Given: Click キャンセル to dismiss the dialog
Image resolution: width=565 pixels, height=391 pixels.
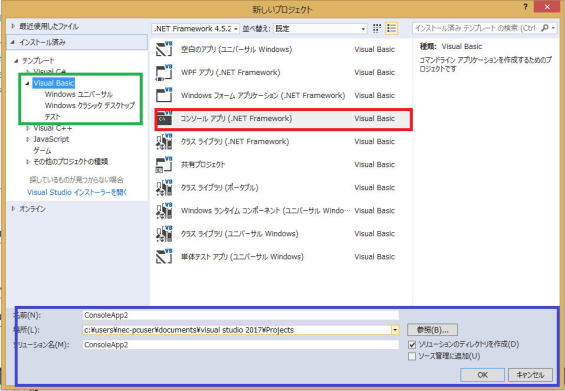Looking at the screenshot, I should [530, 375].
